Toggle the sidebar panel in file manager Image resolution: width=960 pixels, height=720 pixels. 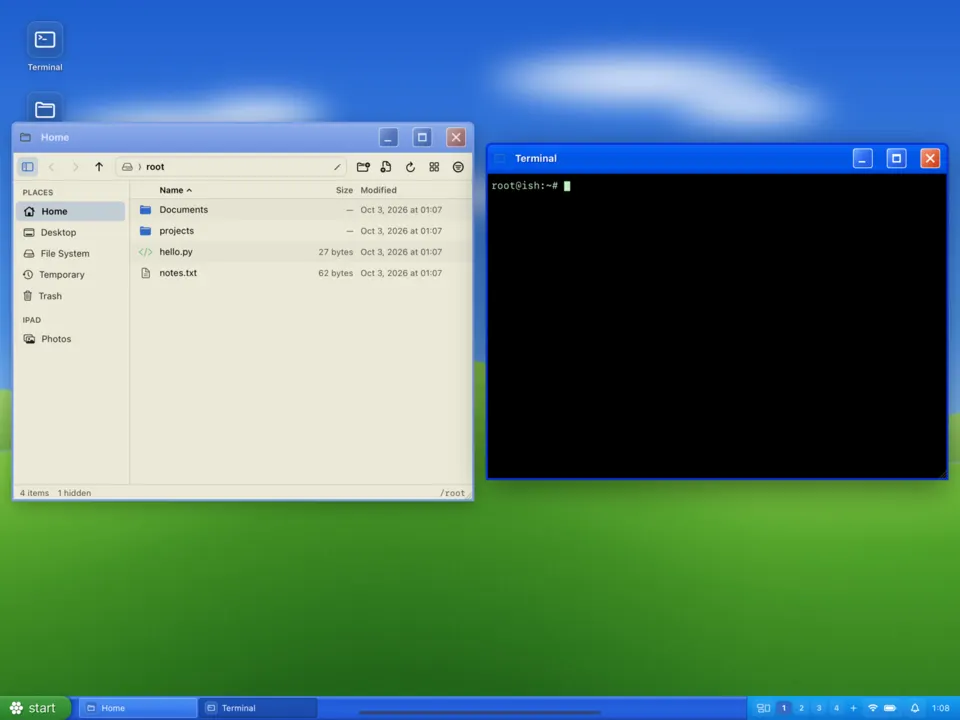[28, 167]
